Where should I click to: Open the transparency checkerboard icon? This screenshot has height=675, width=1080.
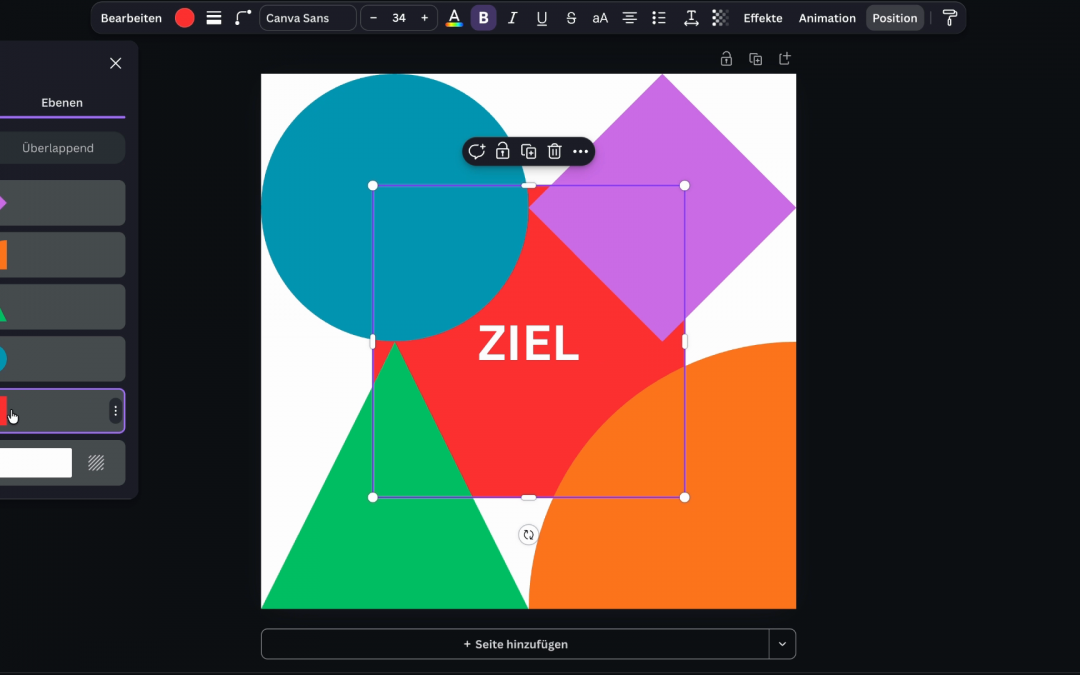[x=720, y=18]
